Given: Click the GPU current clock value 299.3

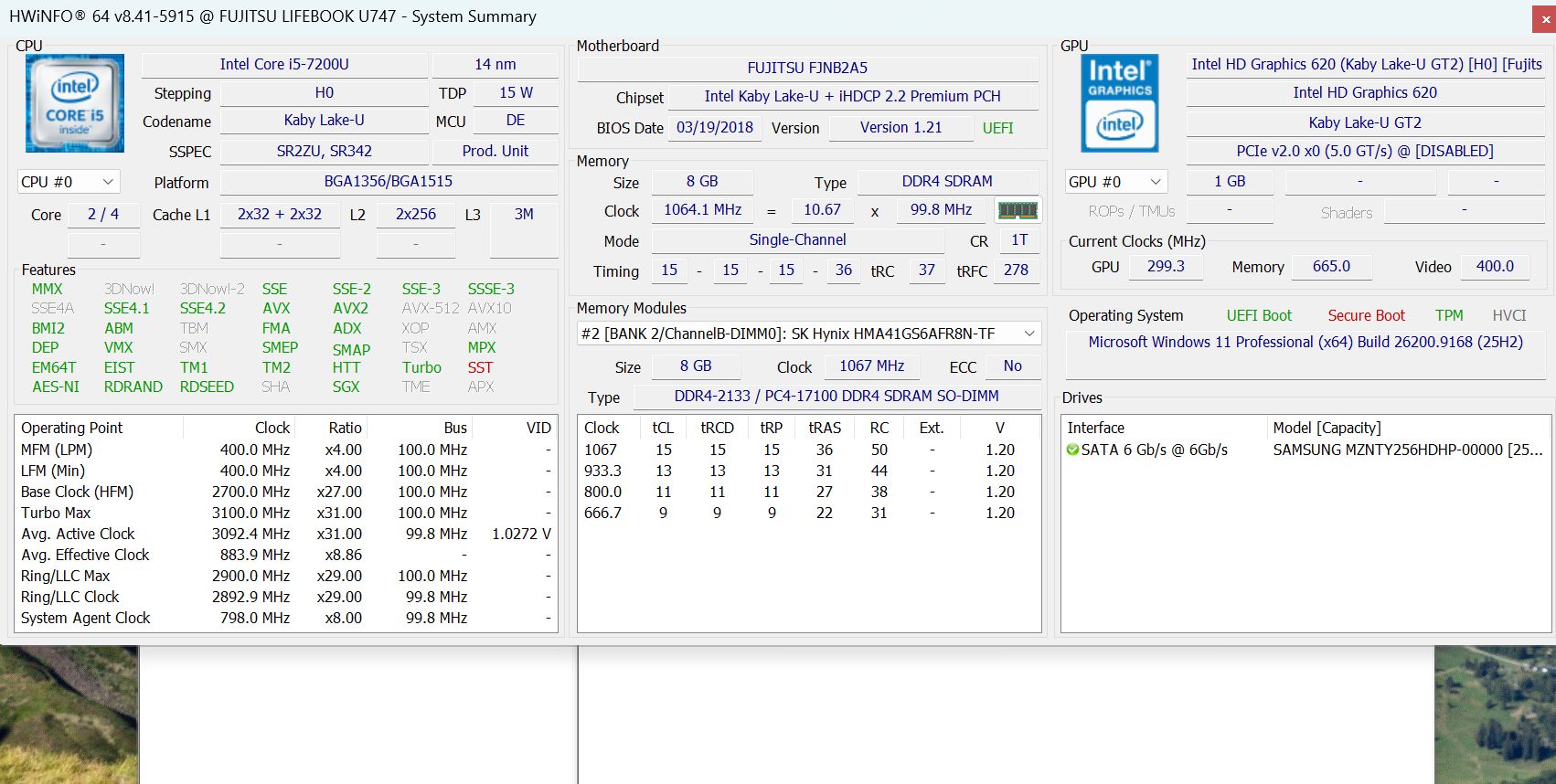Looking at the screenshot, I should pos(1166,266).
